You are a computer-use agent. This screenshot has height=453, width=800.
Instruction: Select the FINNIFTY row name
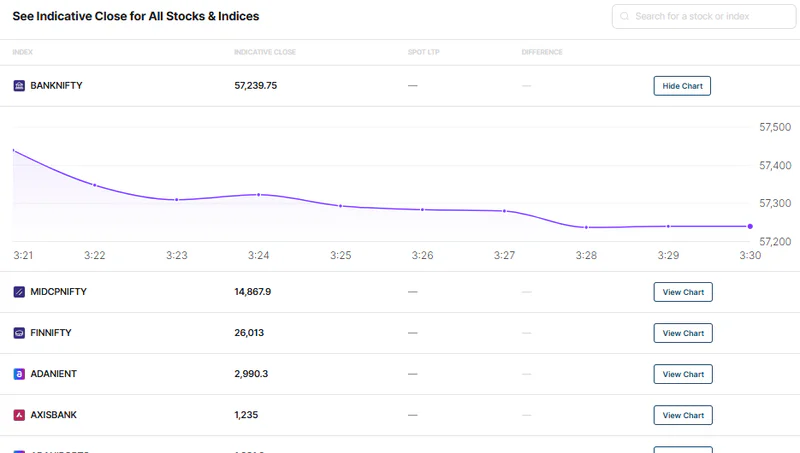click(x=51, y=333)
